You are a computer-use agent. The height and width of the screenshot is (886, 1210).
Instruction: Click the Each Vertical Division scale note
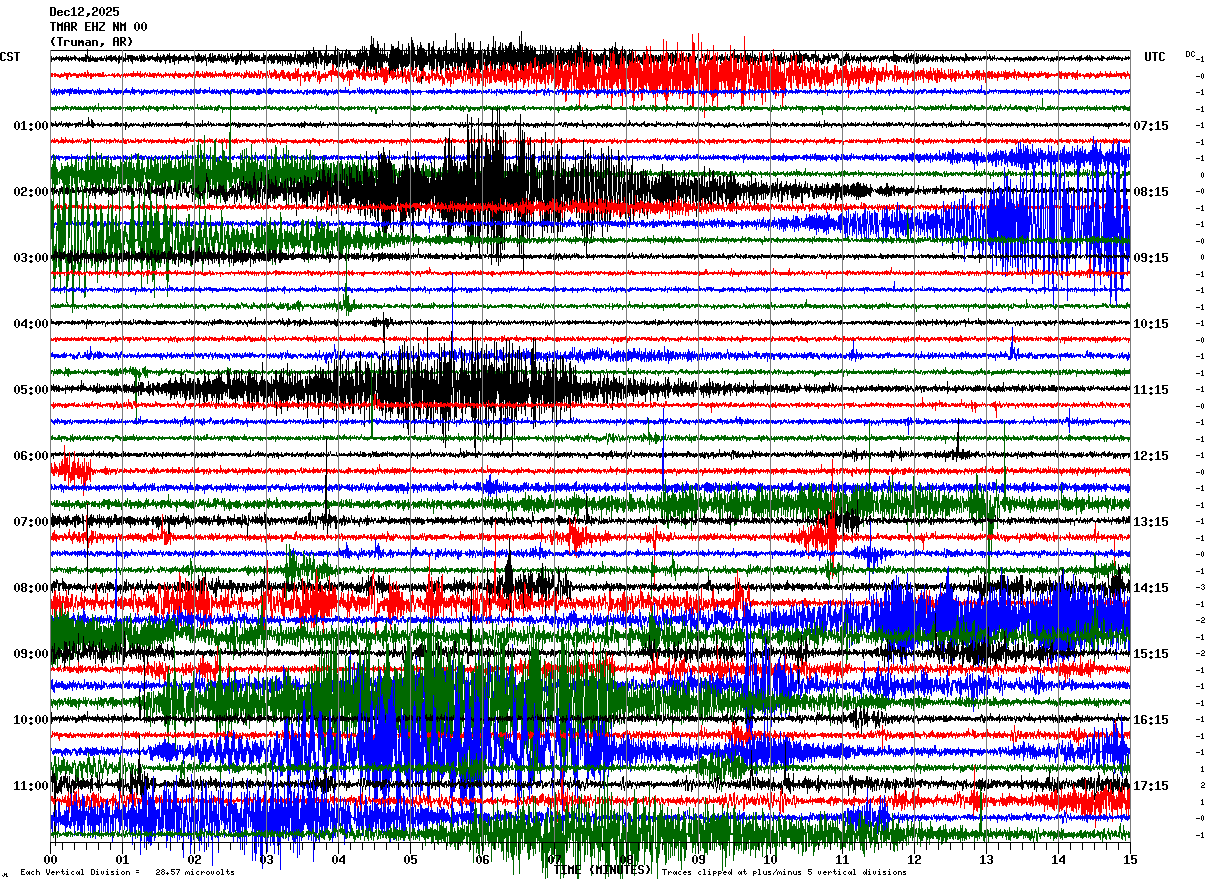click(127, 873)
